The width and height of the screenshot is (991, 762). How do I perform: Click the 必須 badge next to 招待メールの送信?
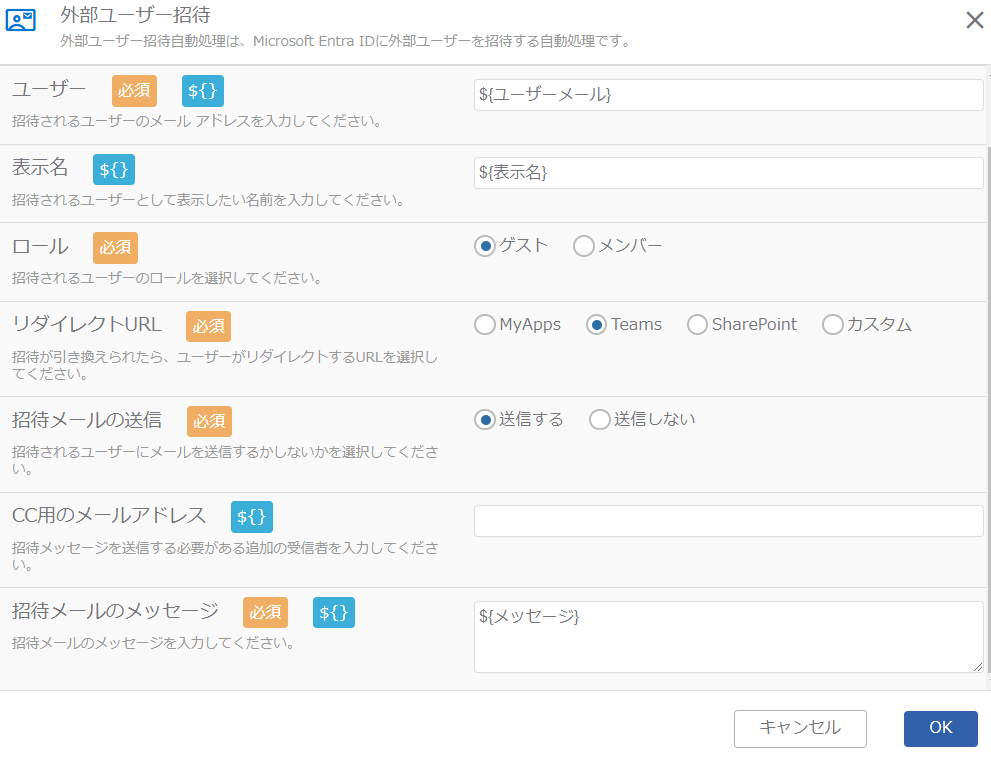(x=209, y=421)
